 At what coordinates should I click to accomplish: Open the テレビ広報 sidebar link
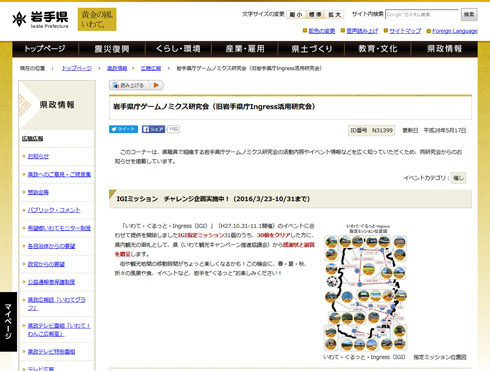(x=41, y=368)
